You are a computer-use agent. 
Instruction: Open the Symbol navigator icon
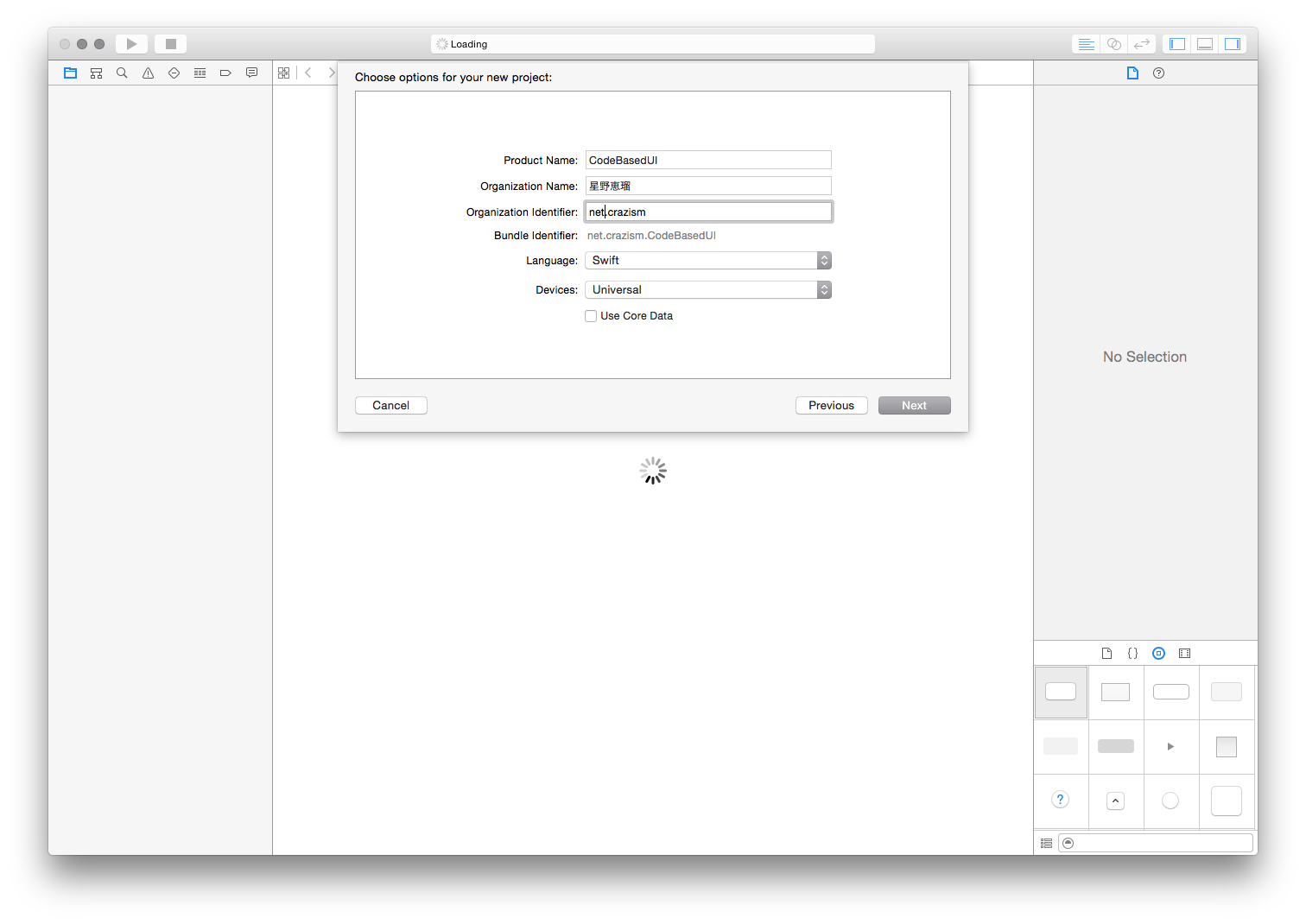tap(97, 73)
